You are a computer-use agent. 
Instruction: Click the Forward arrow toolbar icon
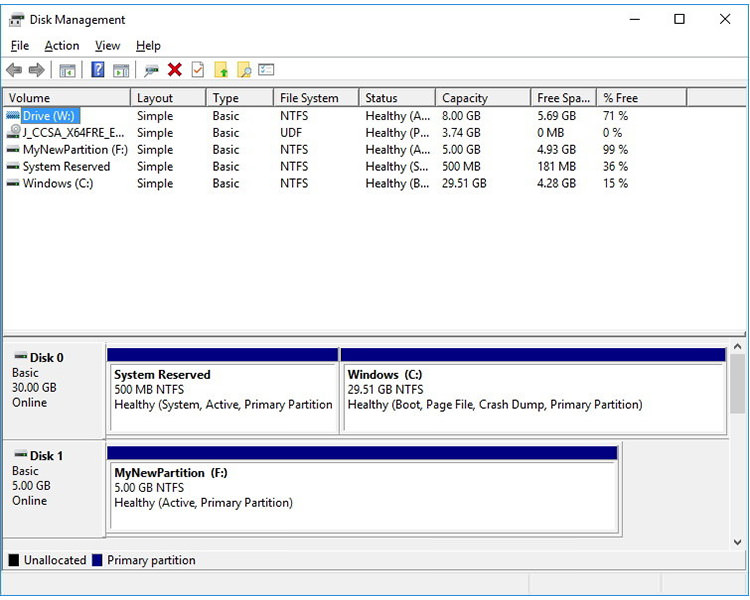(x=36, y=70)
